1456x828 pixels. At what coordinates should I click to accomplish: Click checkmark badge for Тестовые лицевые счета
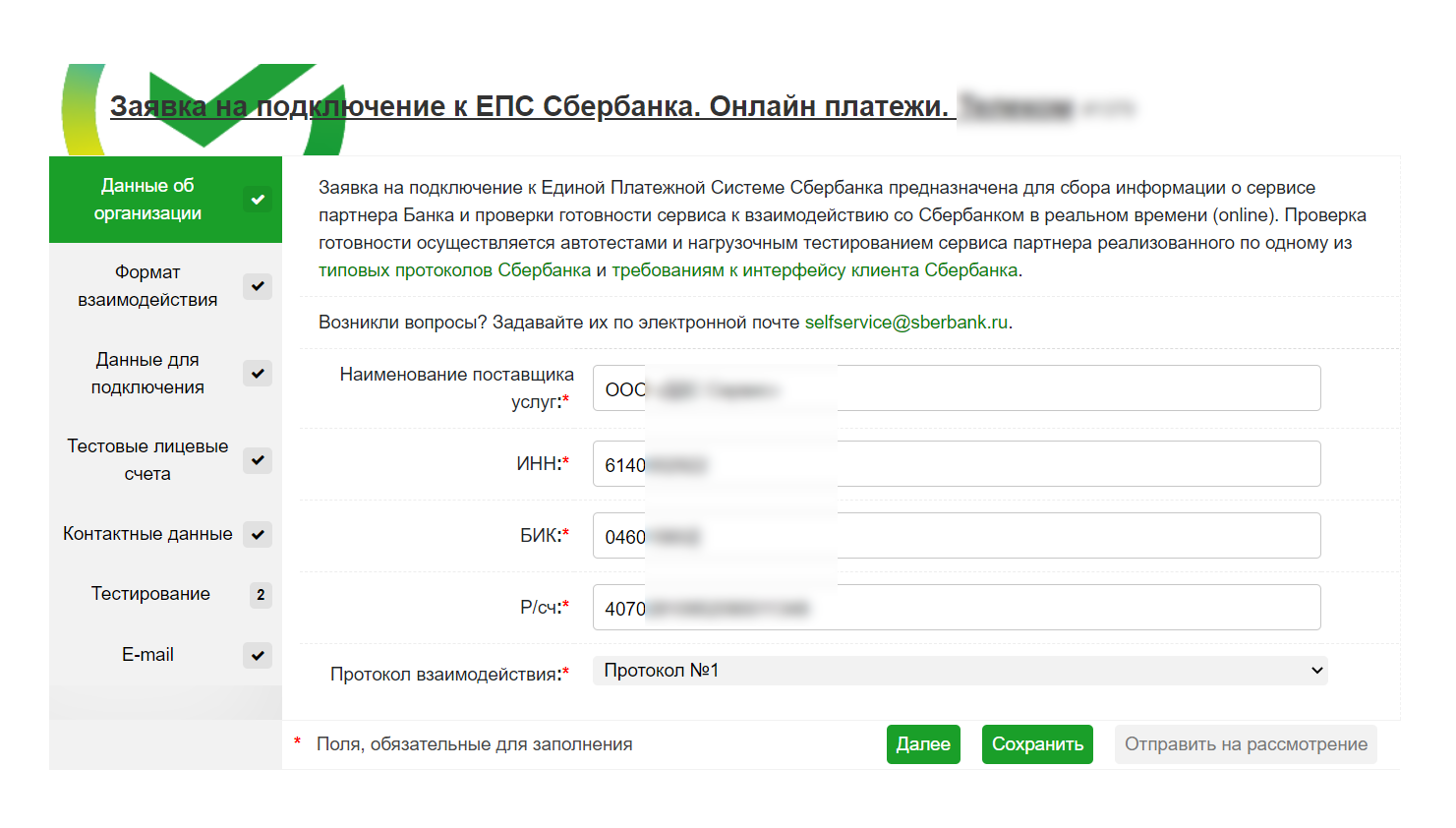(x=257, y=460)
